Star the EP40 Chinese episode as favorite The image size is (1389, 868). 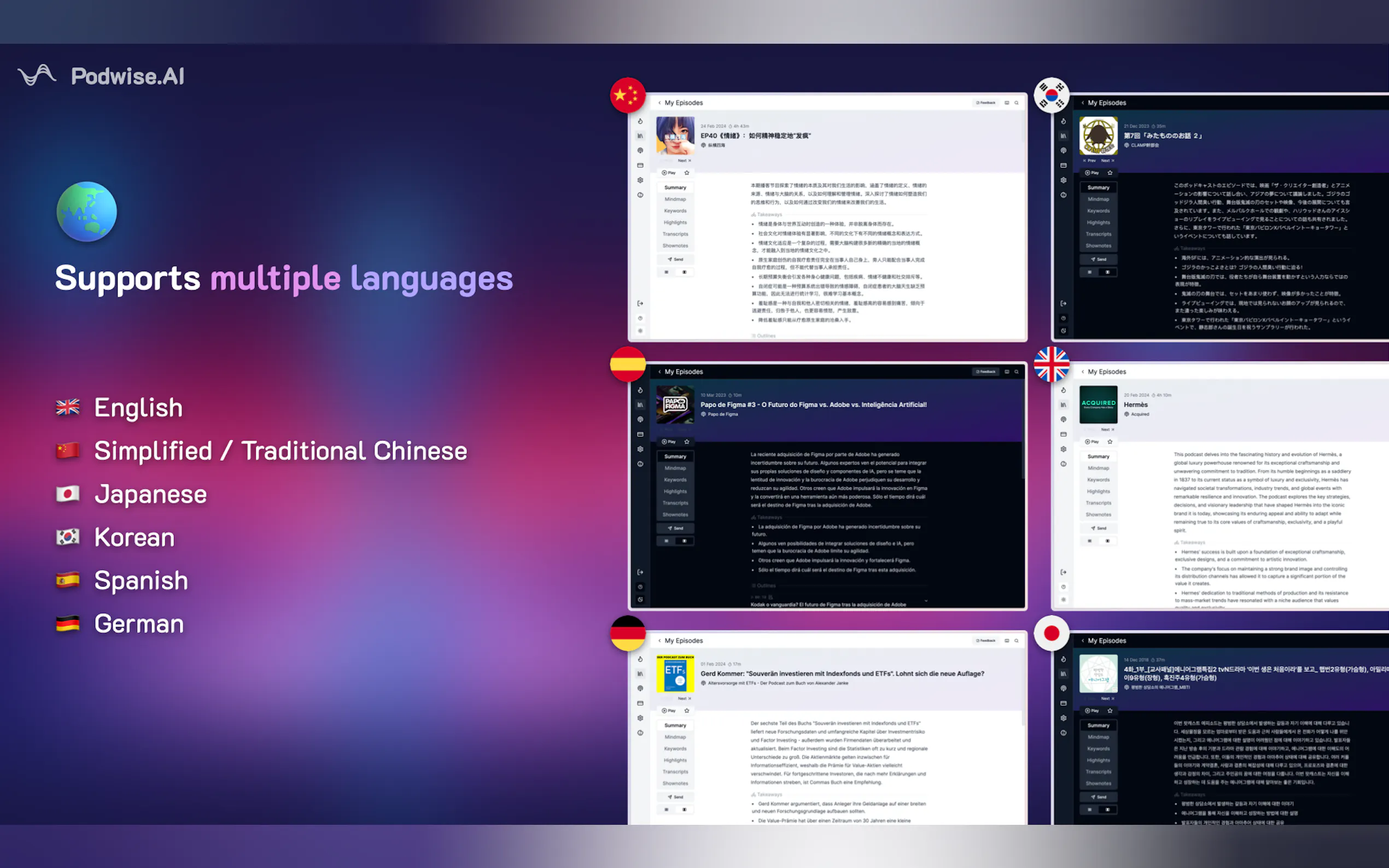pos(687,173)
